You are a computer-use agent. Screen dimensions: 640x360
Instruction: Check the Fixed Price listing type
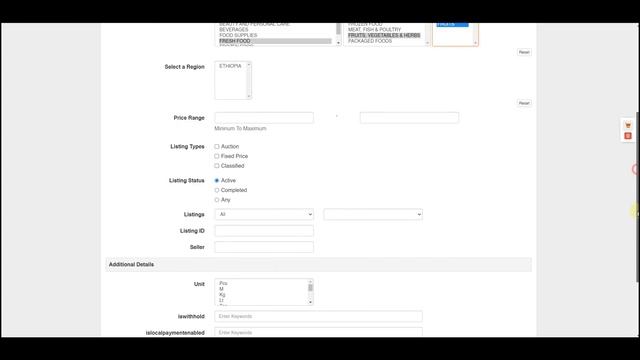pos(217,156)
